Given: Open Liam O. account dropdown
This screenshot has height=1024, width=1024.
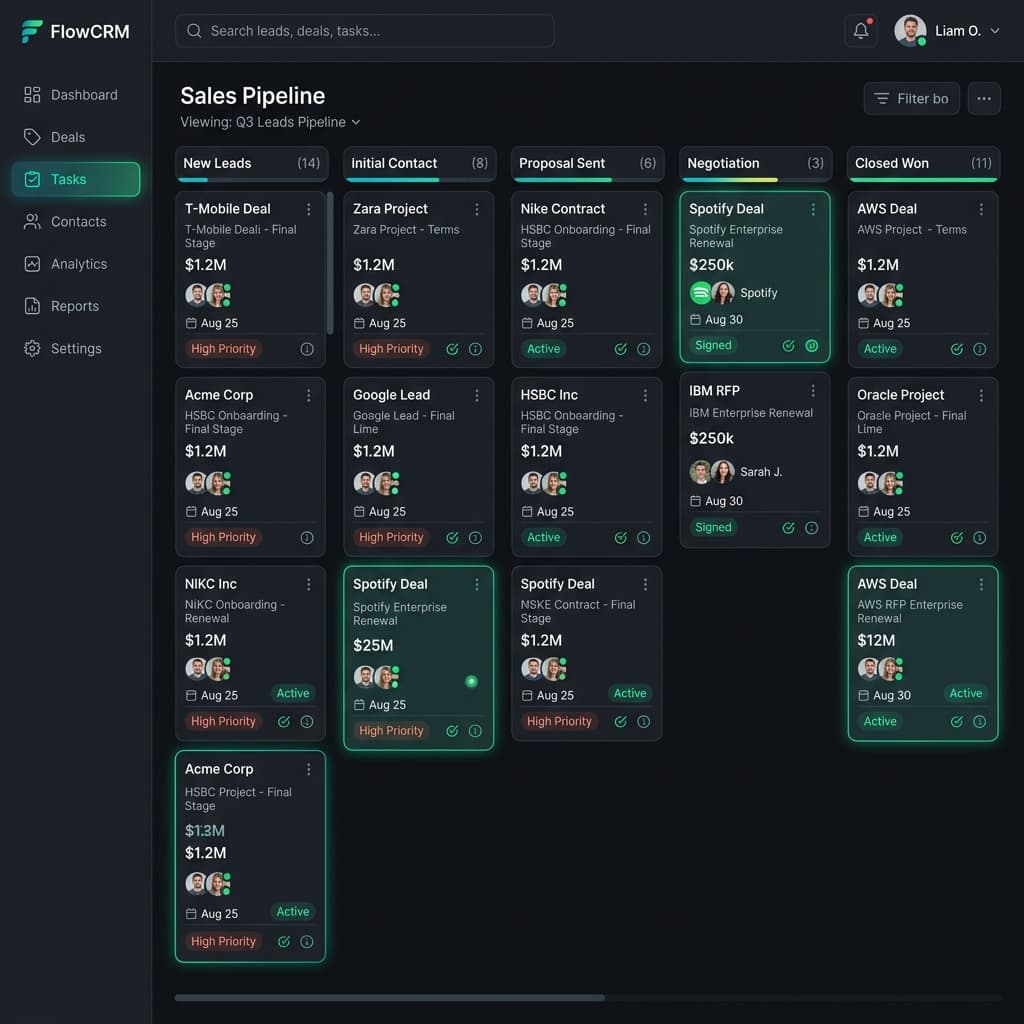Looking at the screenshot, I should pyautogui.click(x=995, y=31).
